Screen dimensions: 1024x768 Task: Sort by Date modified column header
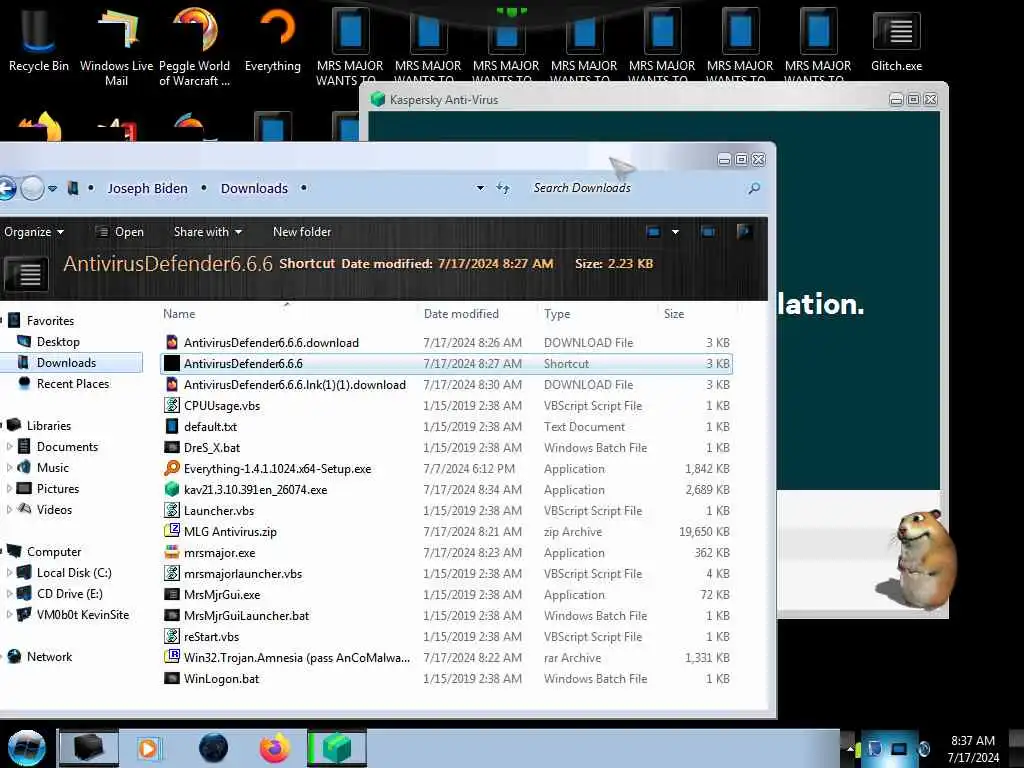click(461, 313)
